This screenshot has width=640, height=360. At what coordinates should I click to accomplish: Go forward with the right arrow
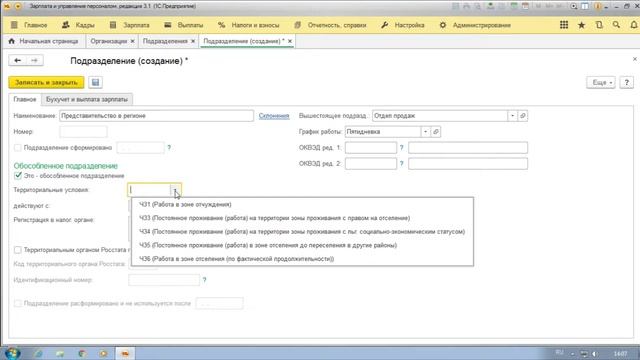point(34,60)
